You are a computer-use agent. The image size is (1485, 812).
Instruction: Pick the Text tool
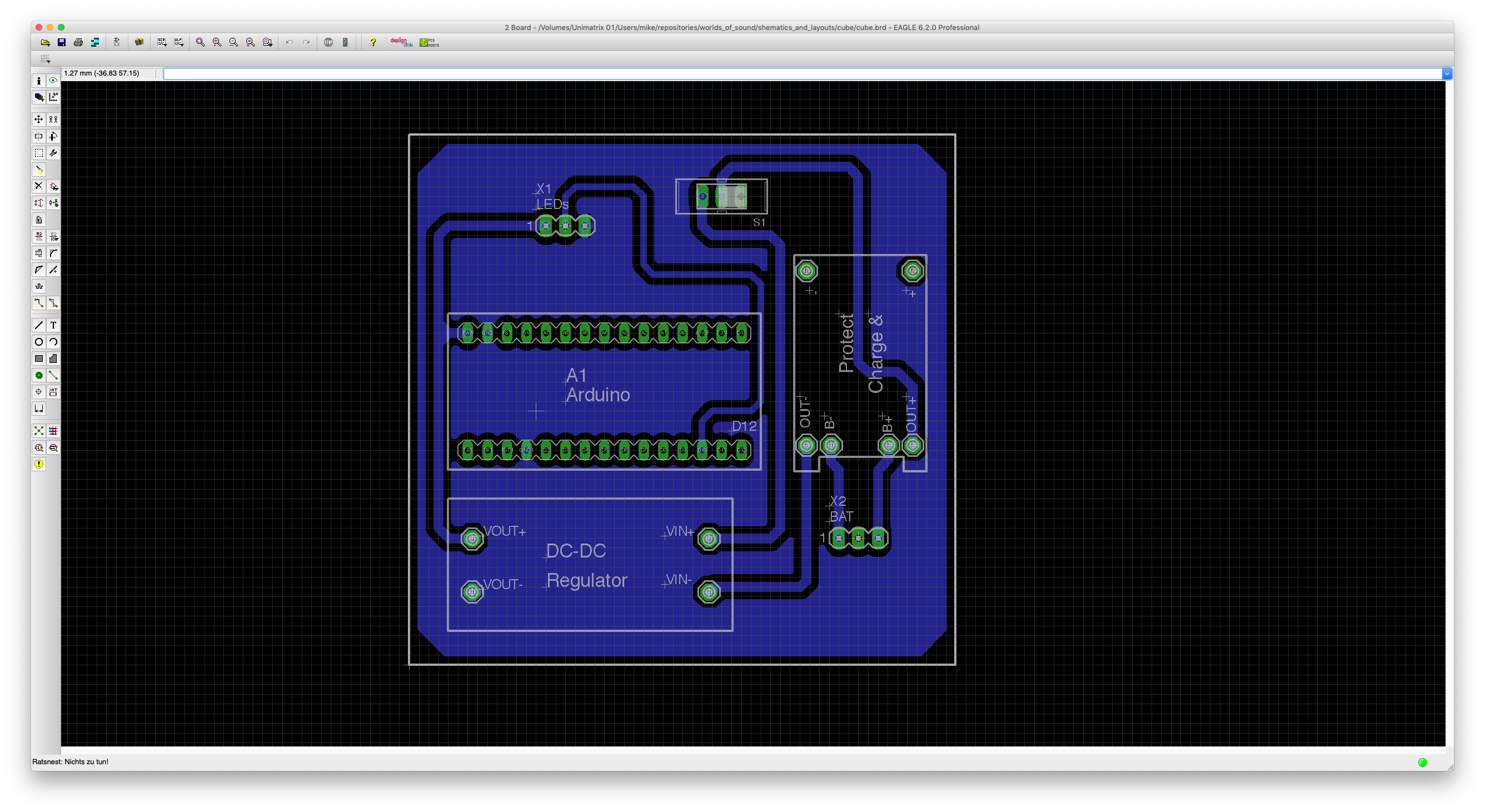(x=53, y=325)
